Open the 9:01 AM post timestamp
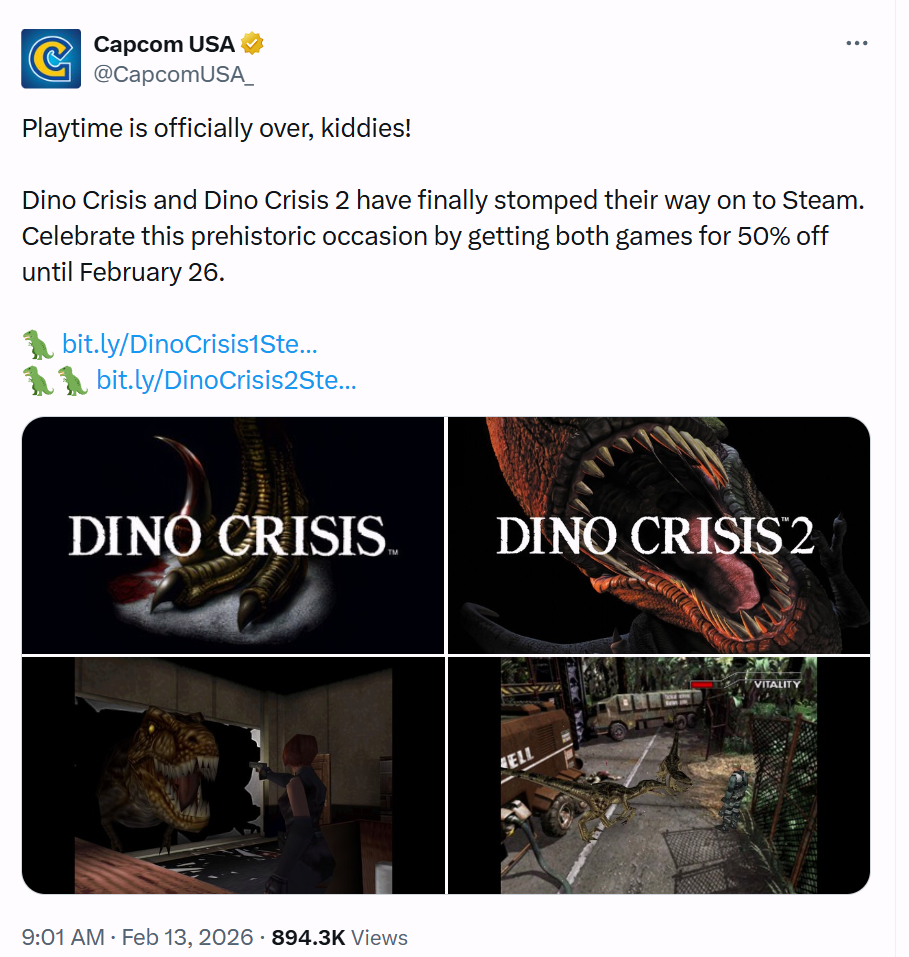 click(63, 937)
